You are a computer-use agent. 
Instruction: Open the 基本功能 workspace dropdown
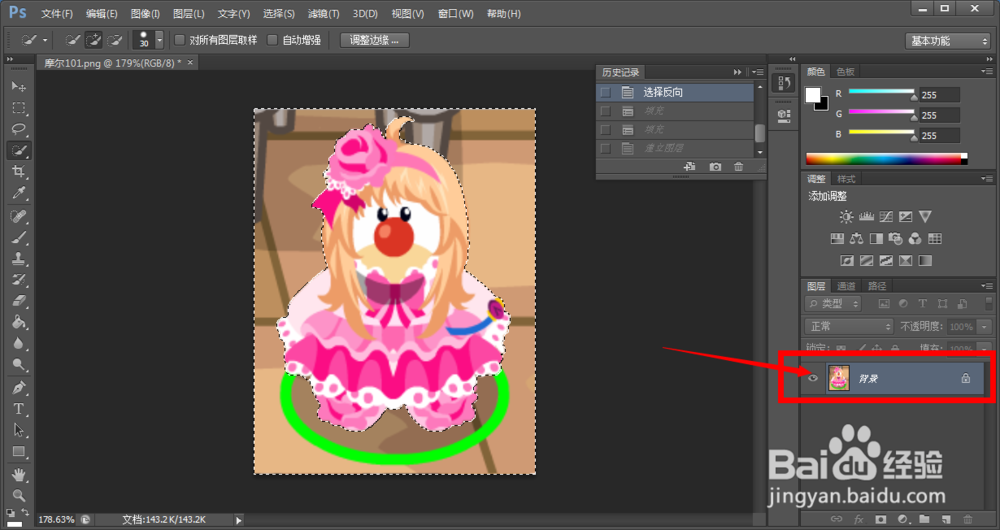(947, 41)
